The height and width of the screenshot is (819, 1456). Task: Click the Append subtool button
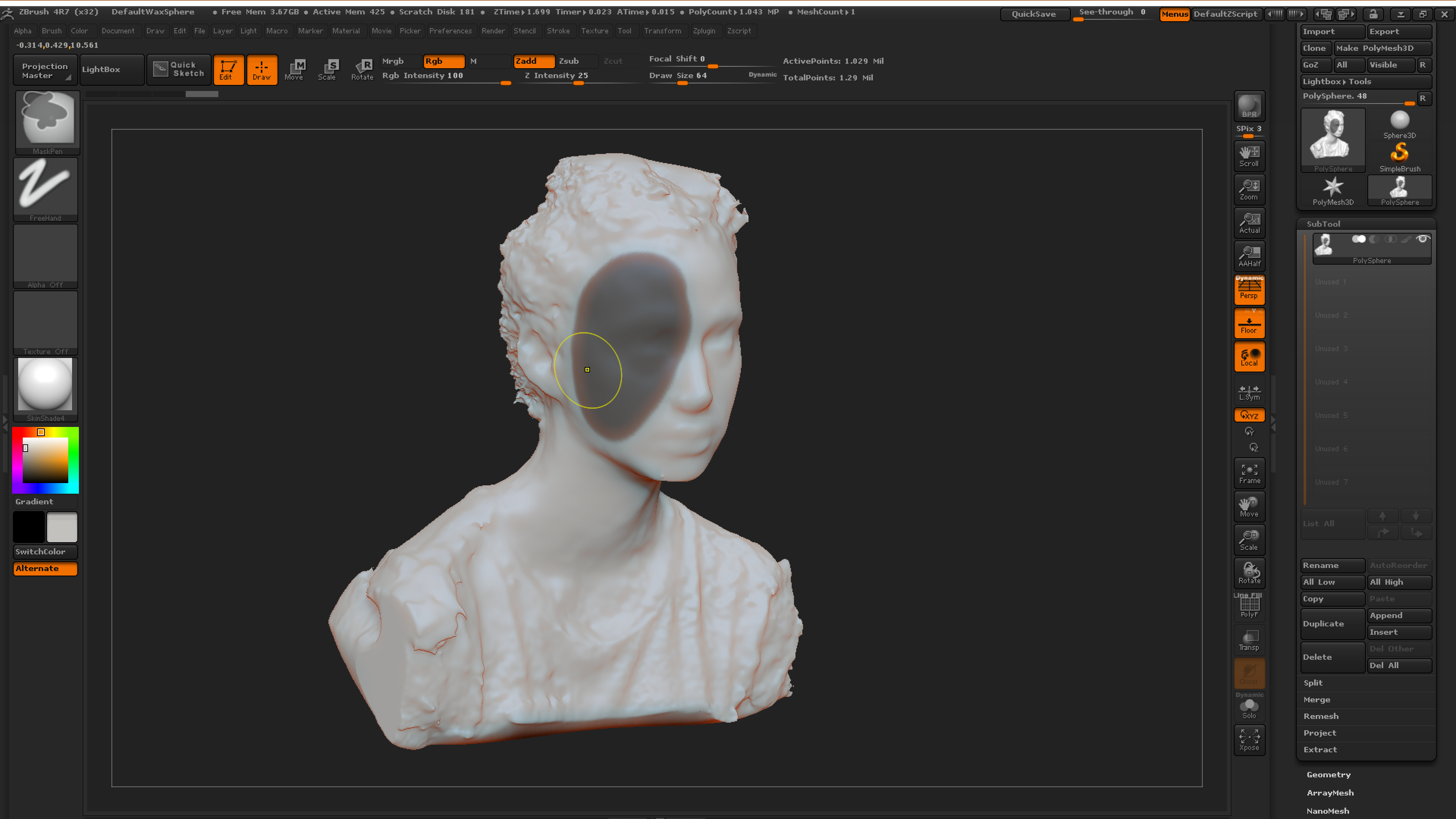(1399, 615)
